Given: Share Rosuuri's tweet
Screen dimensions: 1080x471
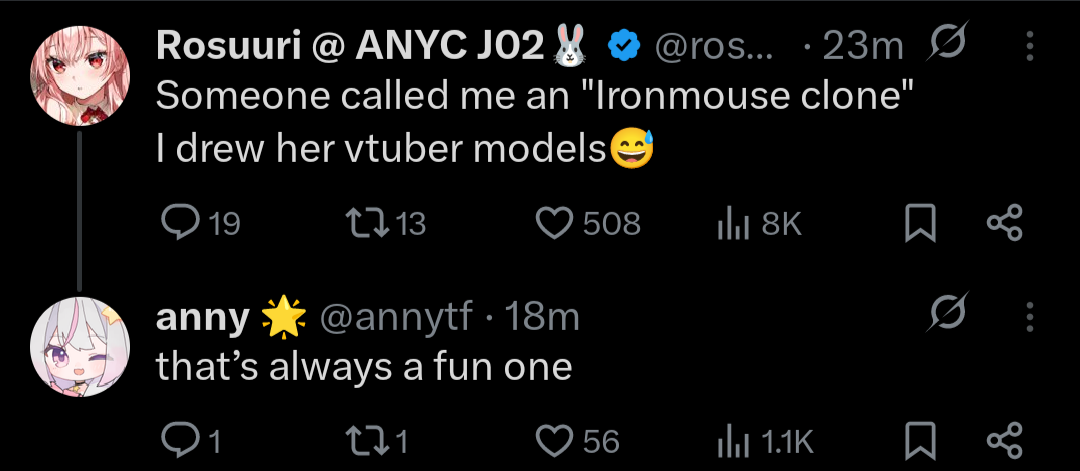Looking at the screenshot, I should (1005, 223).
